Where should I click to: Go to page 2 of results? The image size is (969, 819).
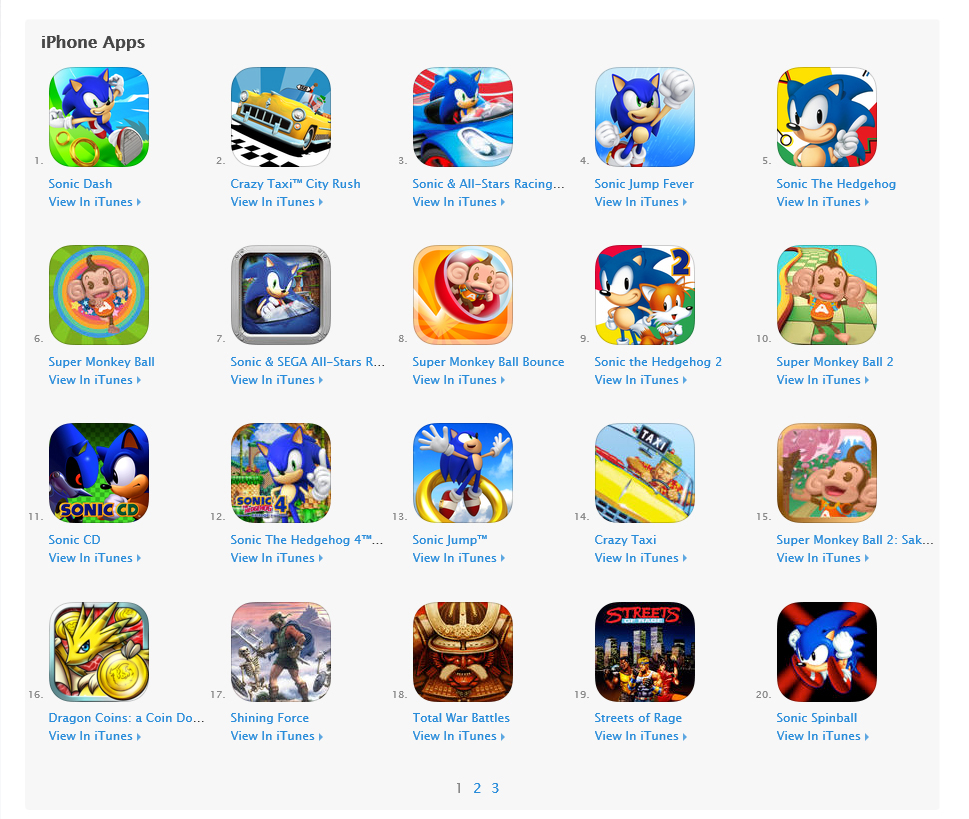point(477,788)
